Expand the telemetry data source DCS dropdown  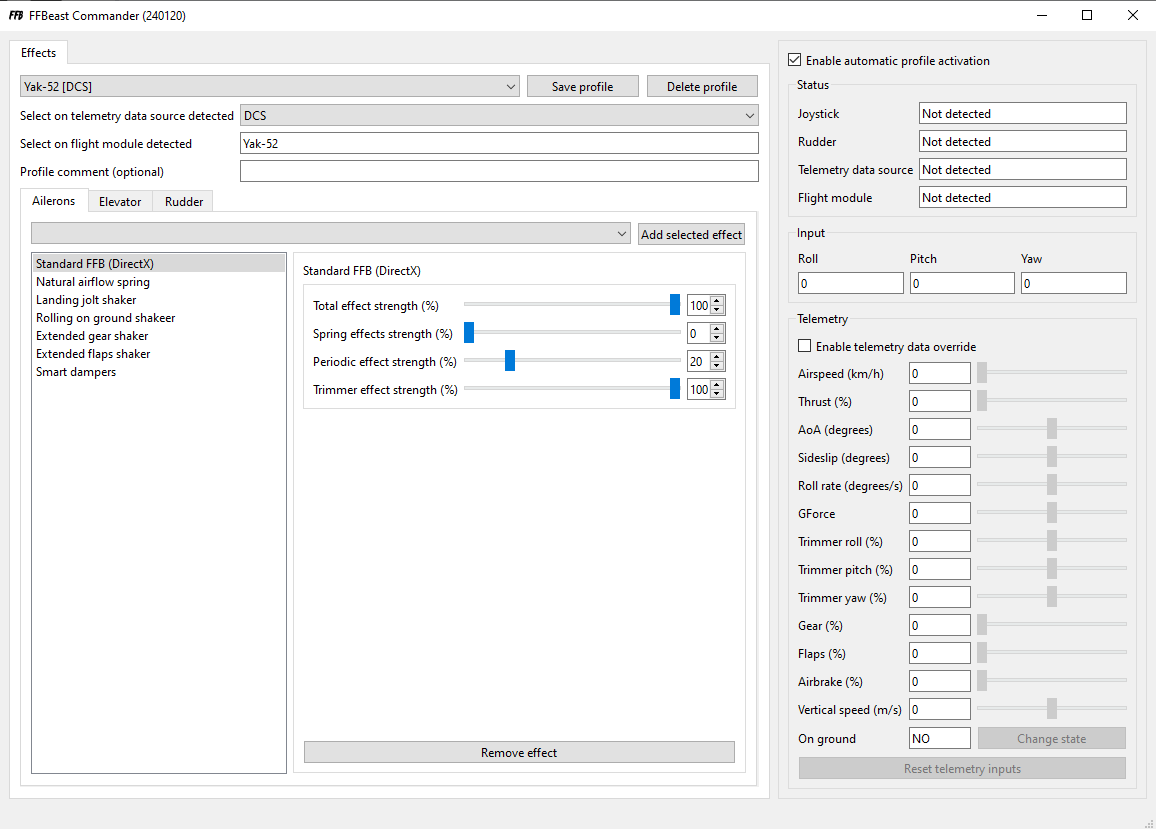(x=499, y=115)
